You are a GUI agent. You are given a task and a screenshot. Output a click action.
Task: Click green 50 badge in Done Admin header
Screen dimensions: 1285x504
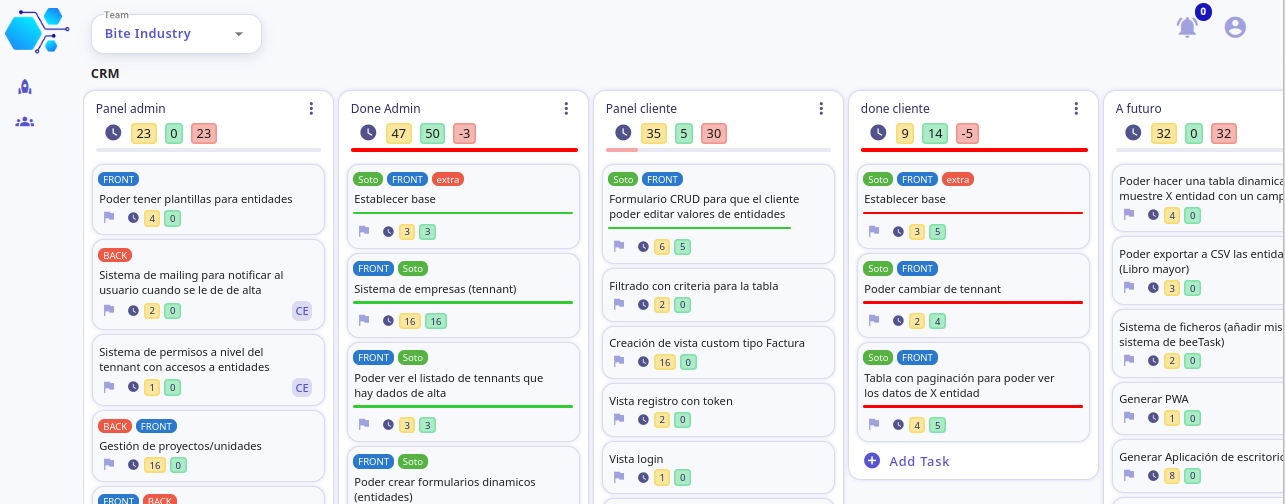pos(432,133)
